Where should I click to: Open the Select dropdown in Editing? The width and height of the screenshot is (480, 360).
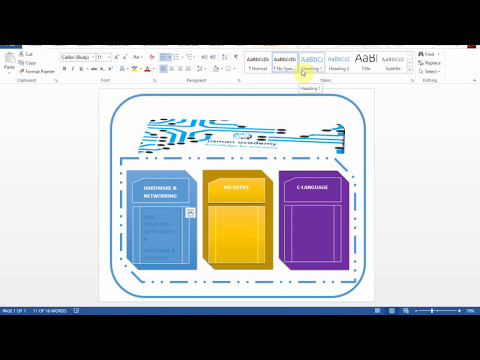pyautogui.click(x=430, y=71)
